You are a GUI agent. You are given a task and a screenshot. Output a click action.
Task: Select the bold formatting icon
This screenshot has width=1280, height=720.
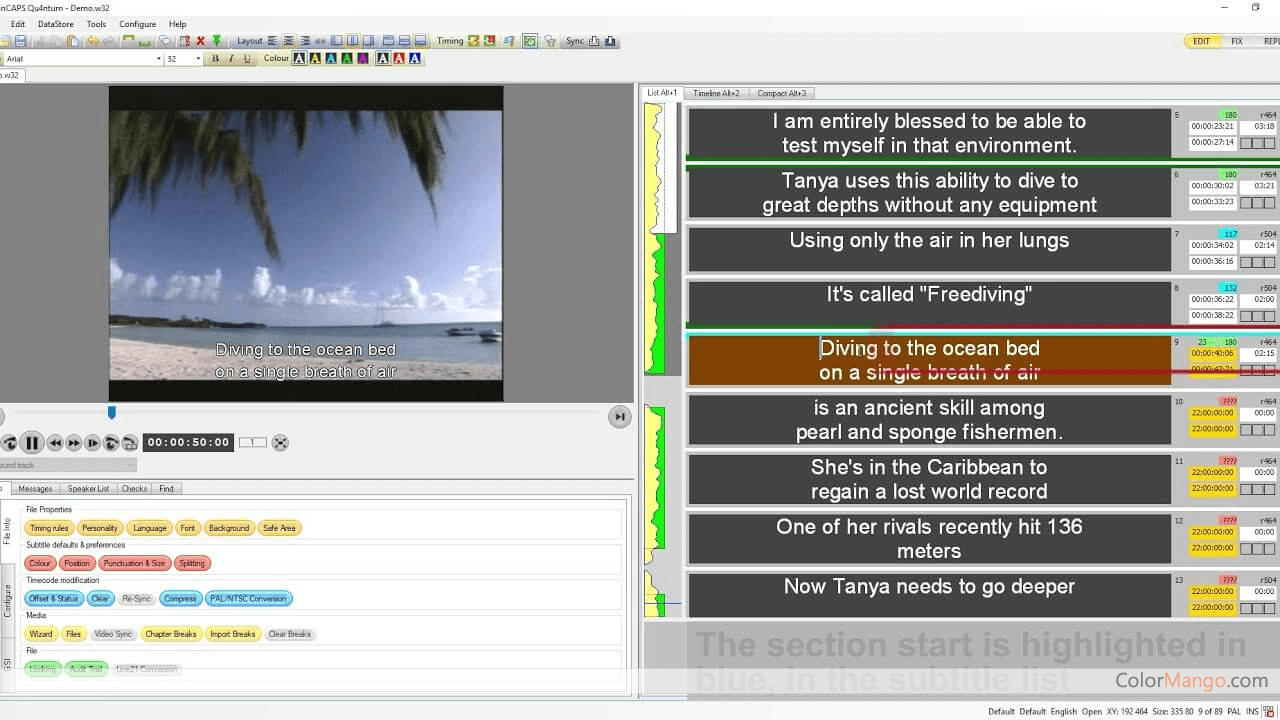(x=214, y=58)
